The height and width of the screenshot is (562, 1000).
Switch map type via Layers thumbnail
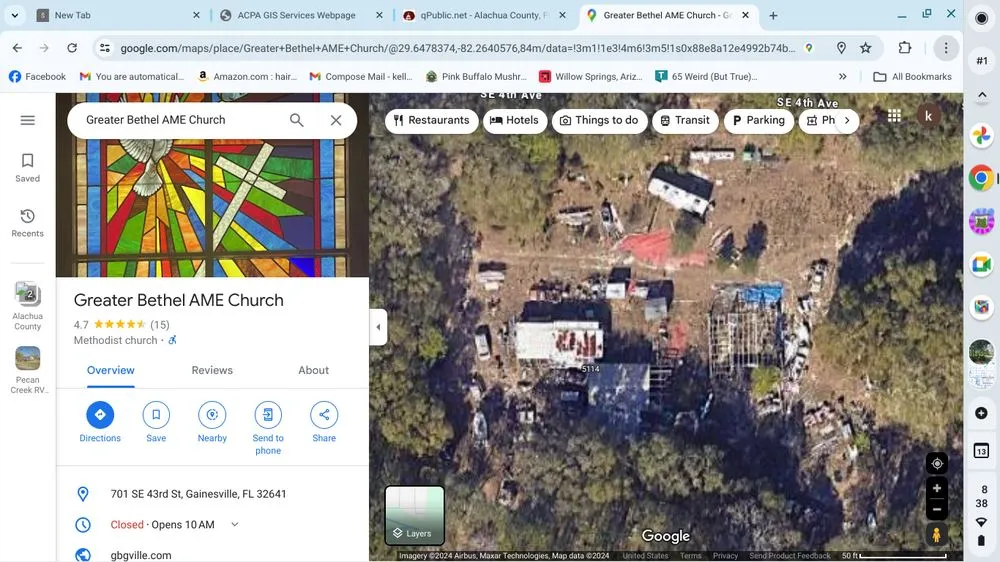[x=415, y=515]
